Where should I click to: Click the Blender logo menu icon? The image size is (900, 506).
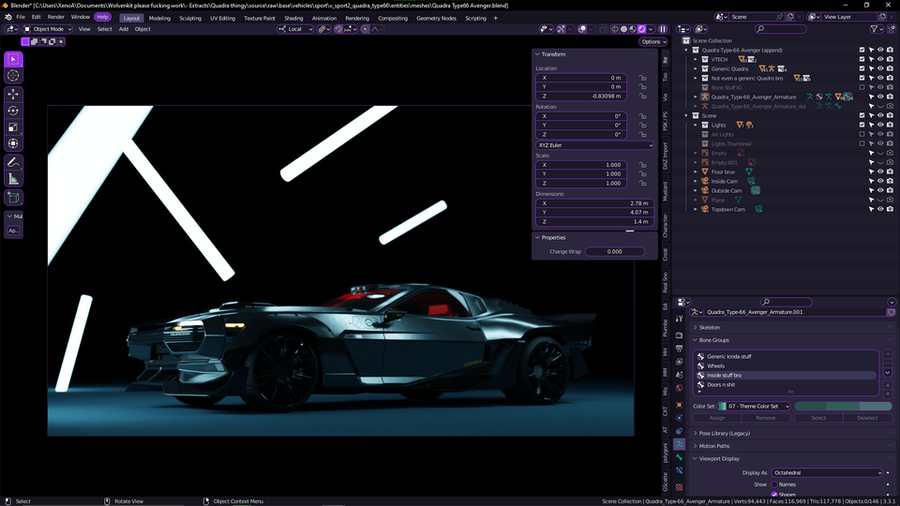[x=7, y=17]
